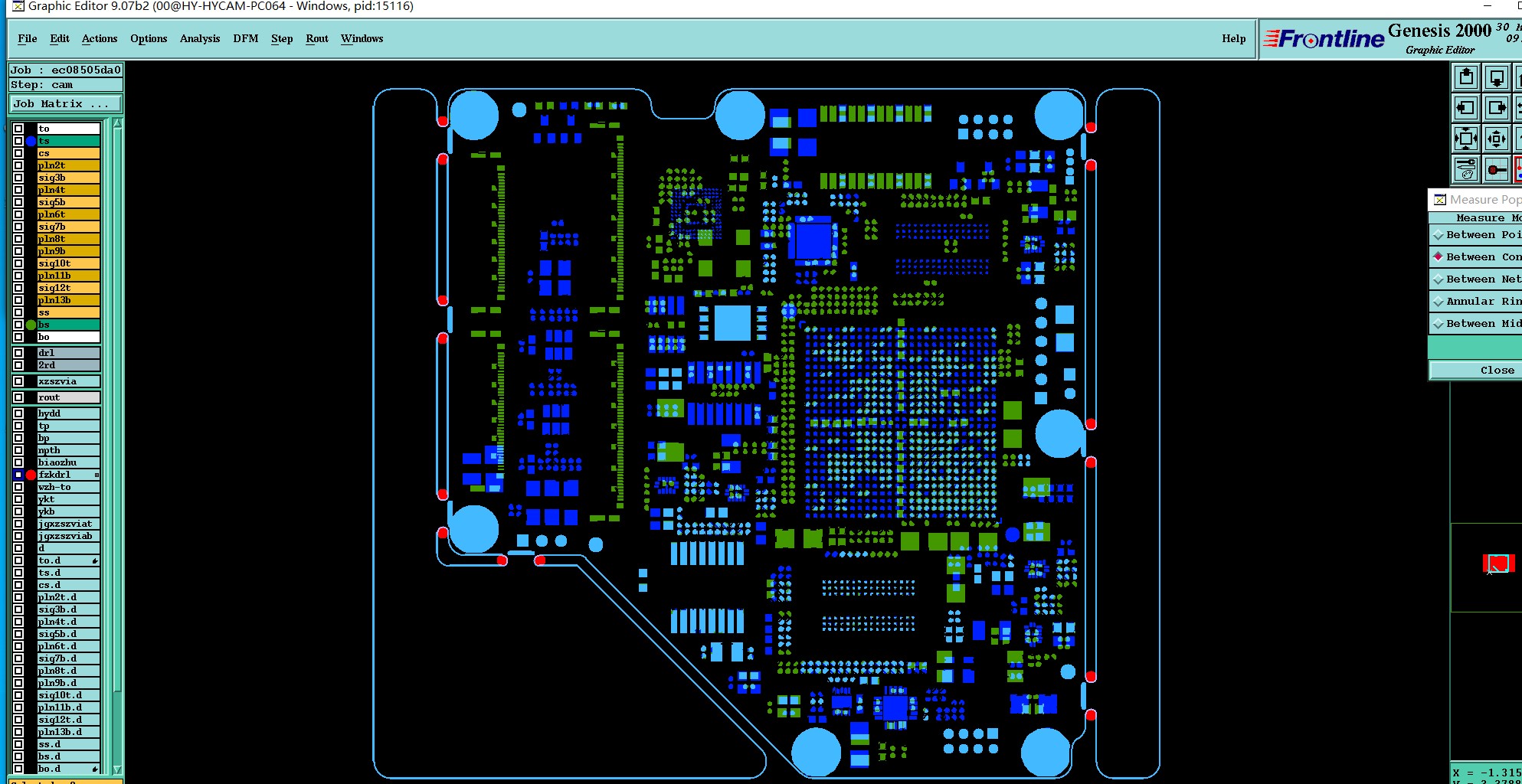Click the pencil marker on bo.d row
Image resolution: width=1522 pixels, height=784 pixels.
tap(95, 769)
